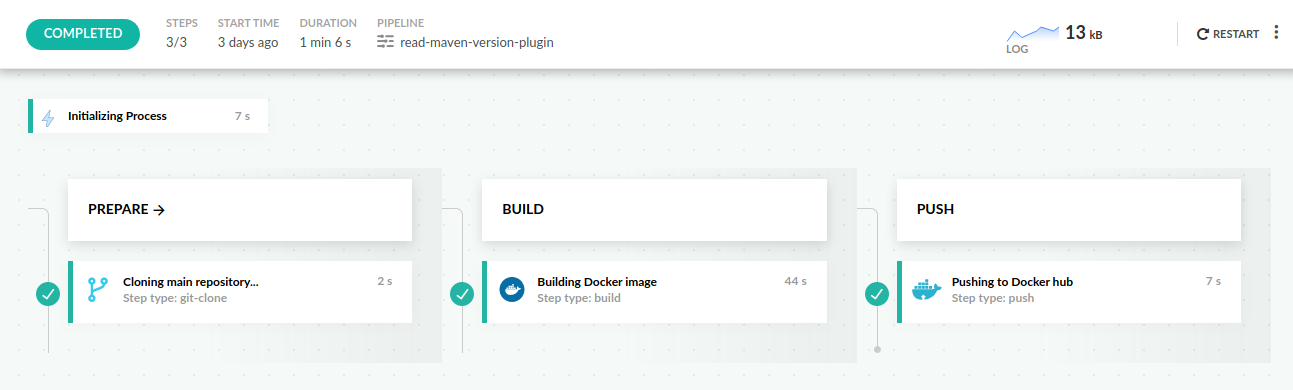Click the pipeline settings icon beside read-maven-version-plugin
Viewport: 1293px width, 390px height.
pos(386,42)
